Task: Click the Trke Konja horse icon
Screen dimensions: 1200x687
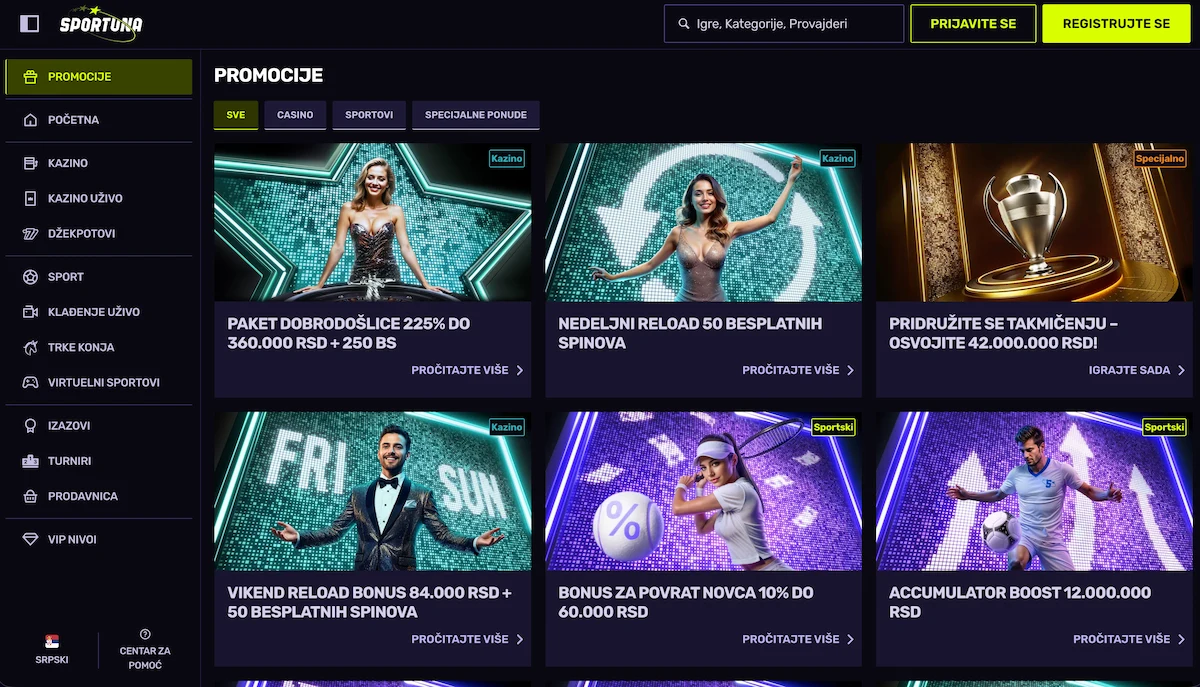Action: pos(30,347)
